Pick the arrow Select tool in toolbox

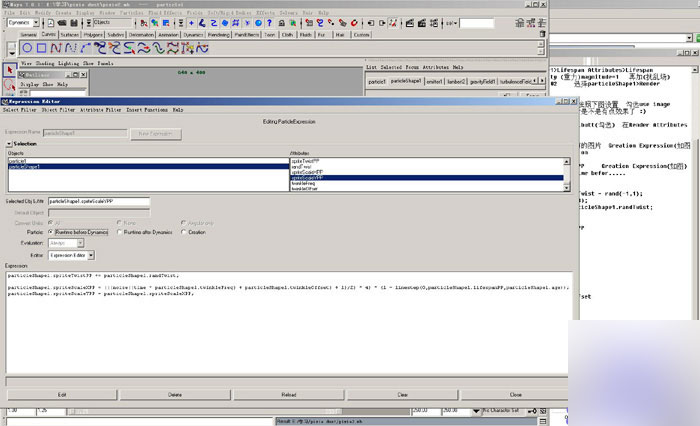tap(9, 70)
